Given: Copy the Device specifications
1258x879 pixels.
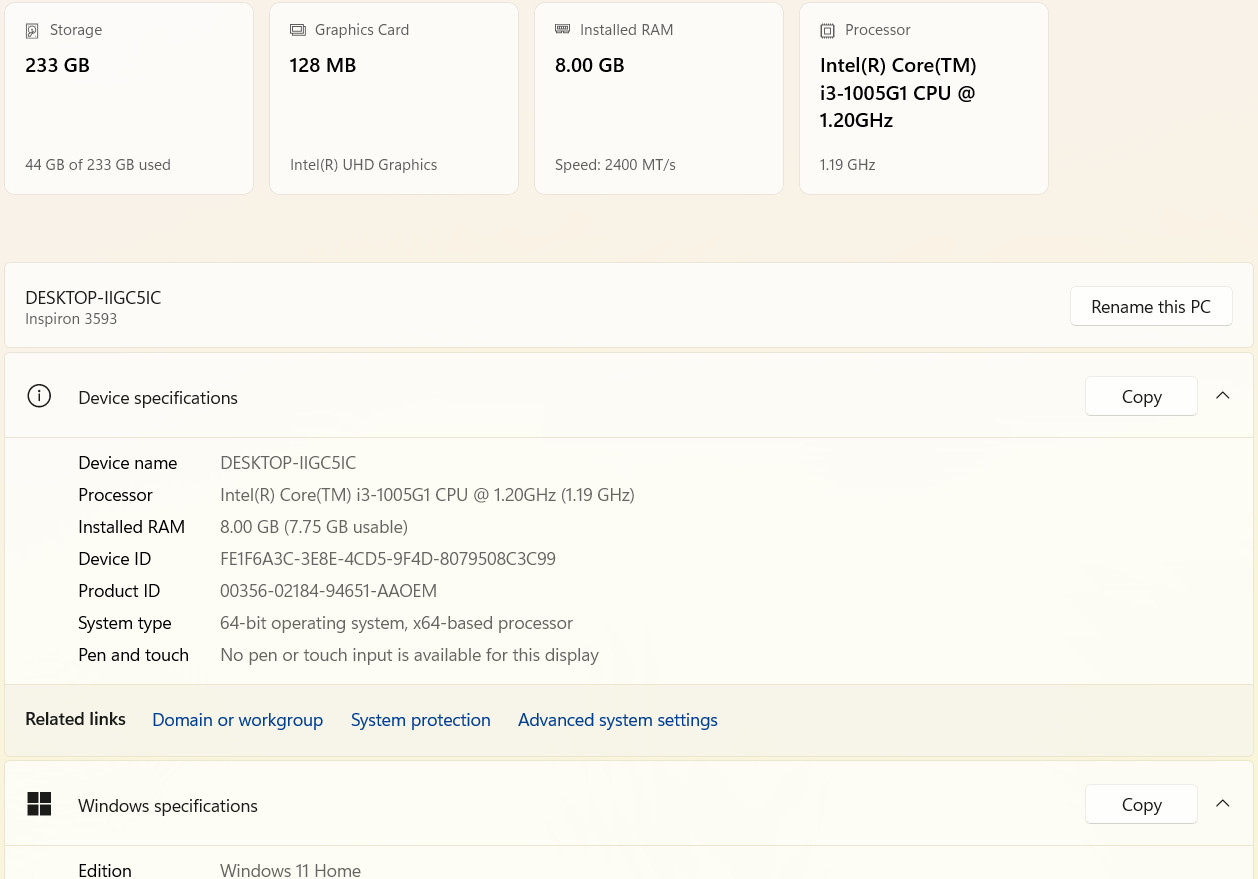Looking at the screenshot, I should click(x=1141, y=397).
